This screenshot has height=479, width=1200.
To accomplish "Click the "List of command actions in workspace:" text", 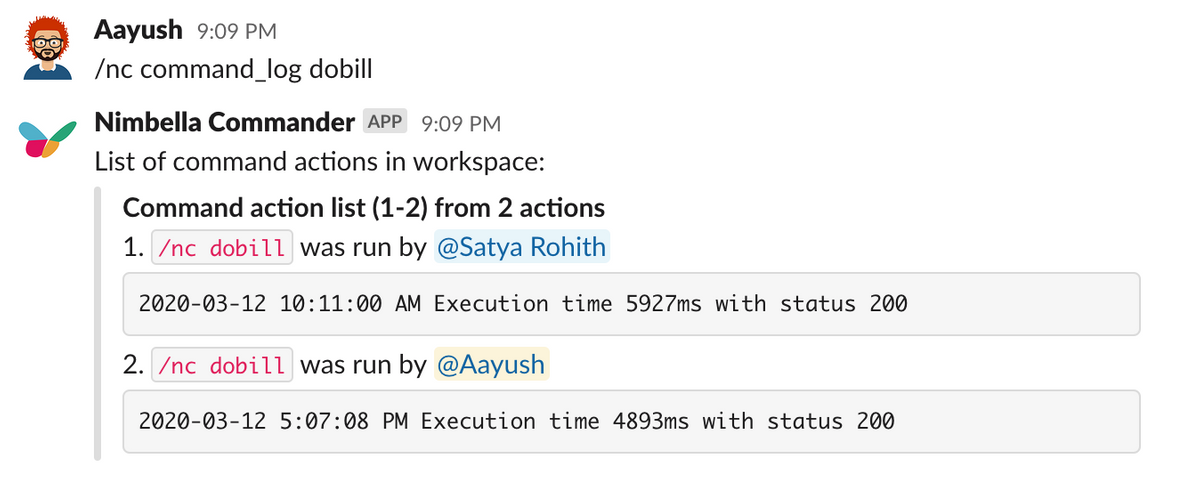I will pos(318,161).
